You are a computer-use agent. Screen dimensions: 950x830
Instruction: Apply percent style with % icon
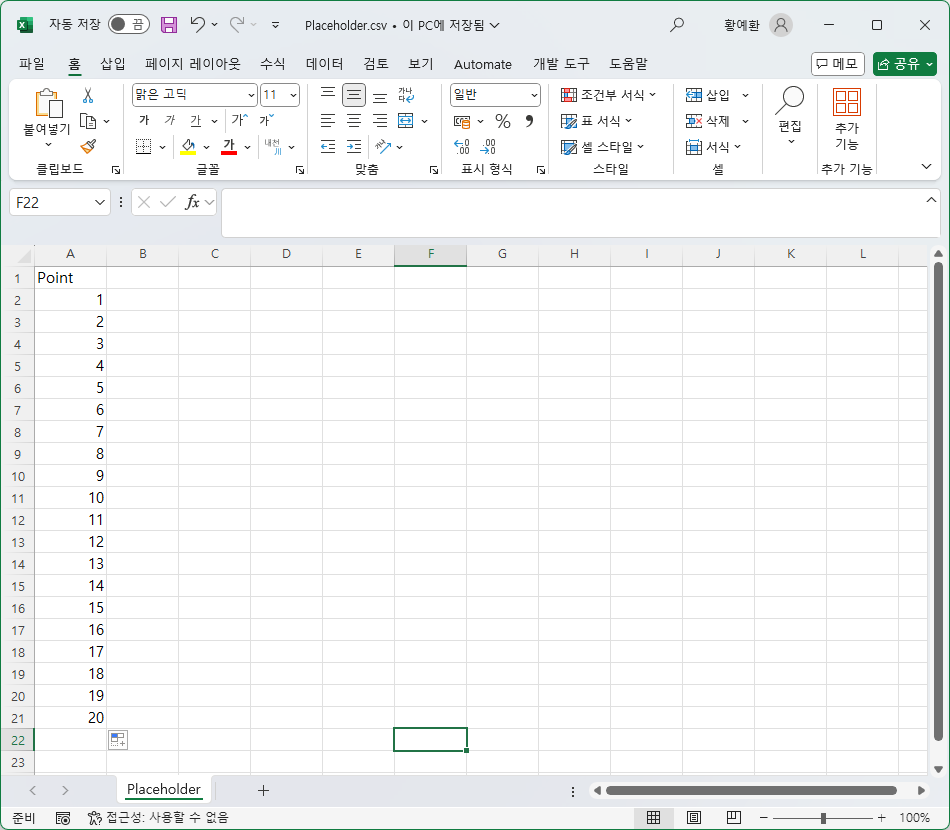(502, 121)
